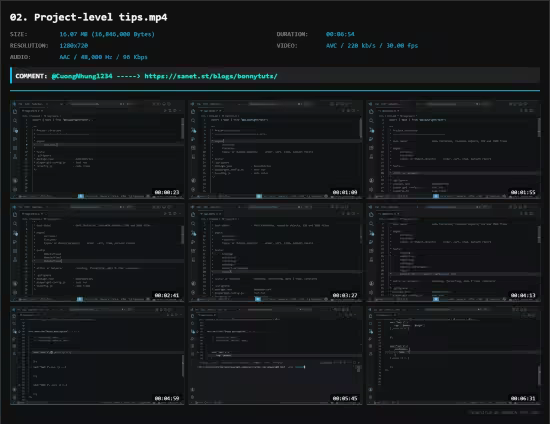Open the thumbnail stamped 00:04:59
Screen dimensions: 550x424
coord(97,356)
